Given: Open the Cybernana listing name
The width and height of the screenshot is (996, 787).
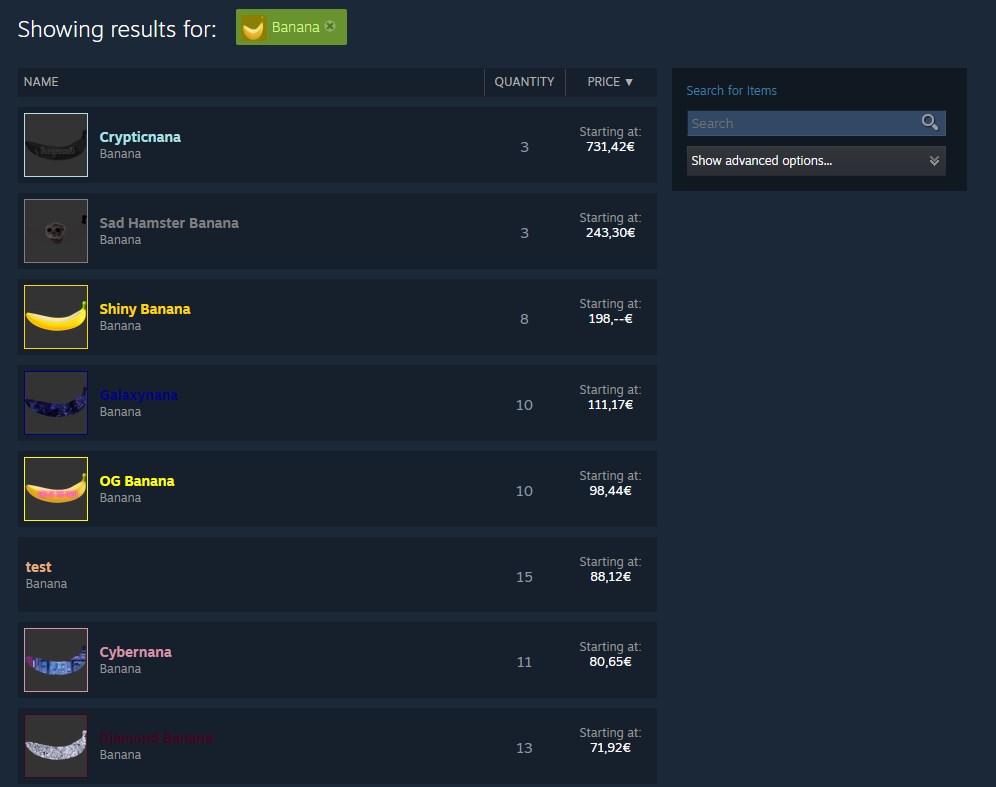Looking at the screenshot, I should [x=135, y=652].
